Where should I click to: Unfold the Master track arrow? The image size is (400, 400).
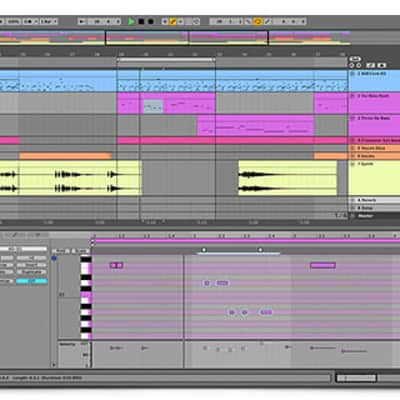353,216
